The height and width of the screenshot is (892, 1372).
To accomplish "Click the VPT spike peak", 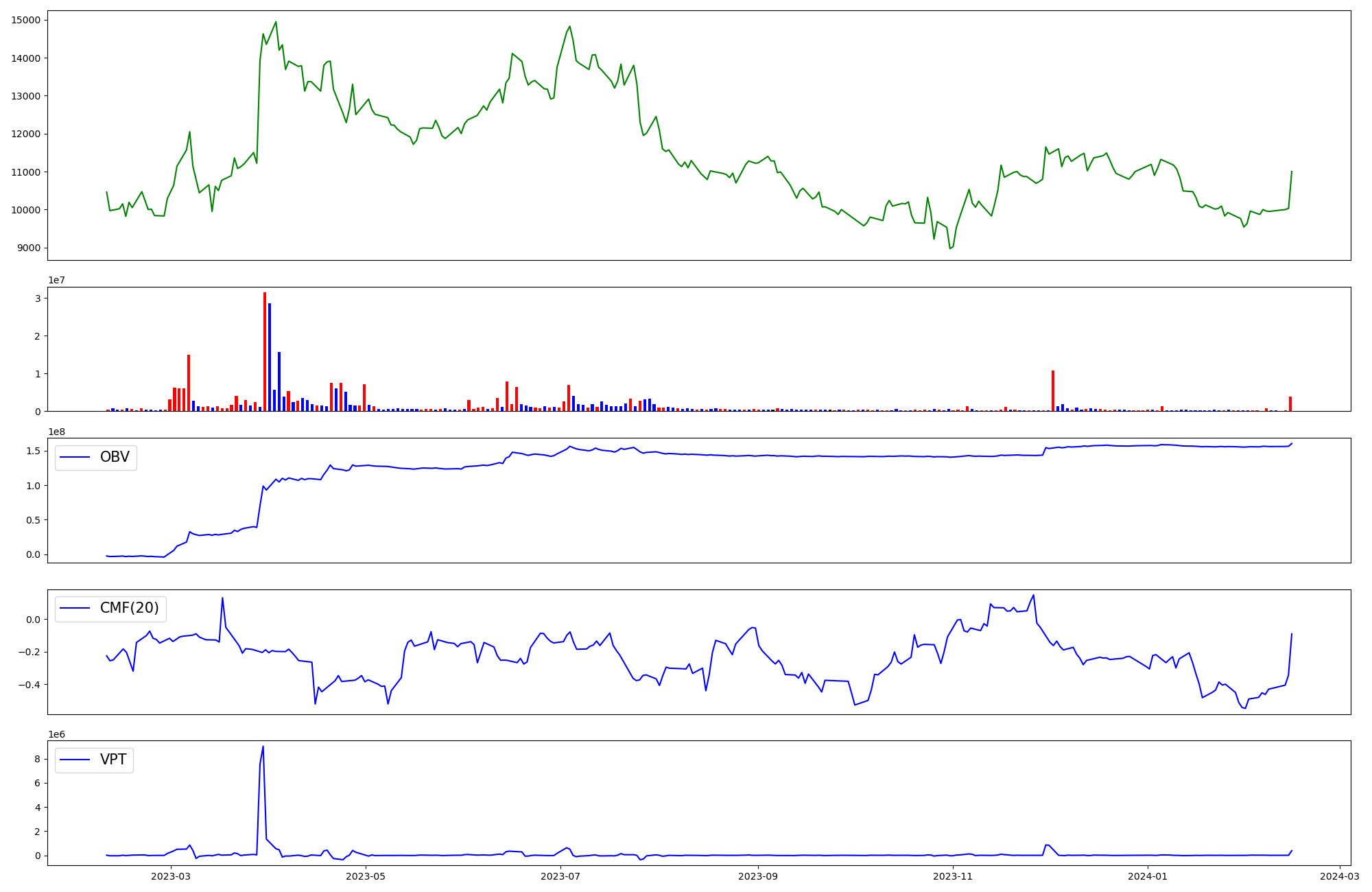I will click(x=263, y=747).
